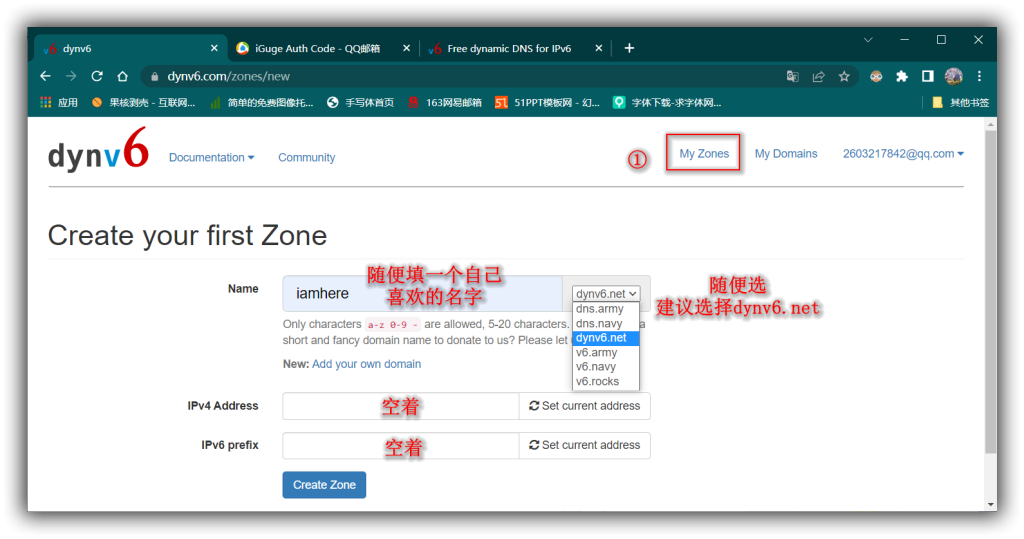Open the Chrome profile avatar
The image size is (1024, 539).
[953, 76]
